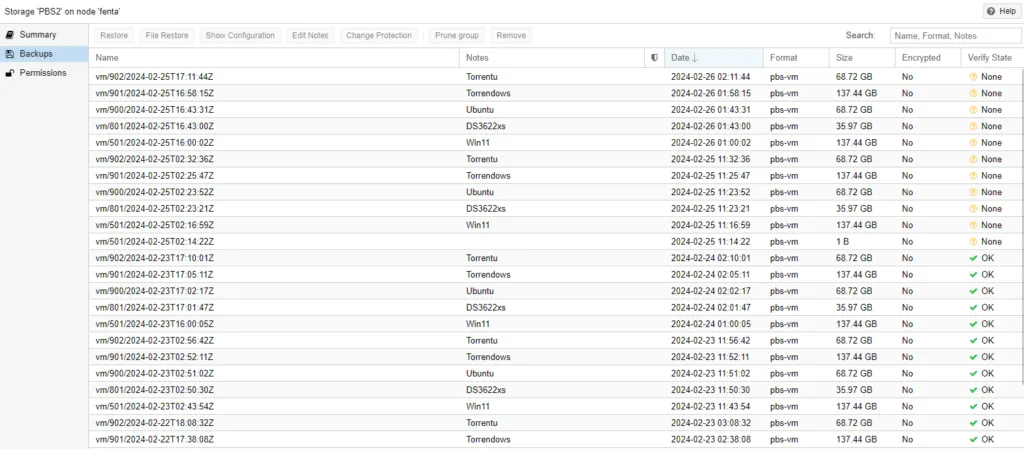This screenshot has width=1024, height=449.
Task: Click the Summary notebook icon in sidebar
Action: 10,35
